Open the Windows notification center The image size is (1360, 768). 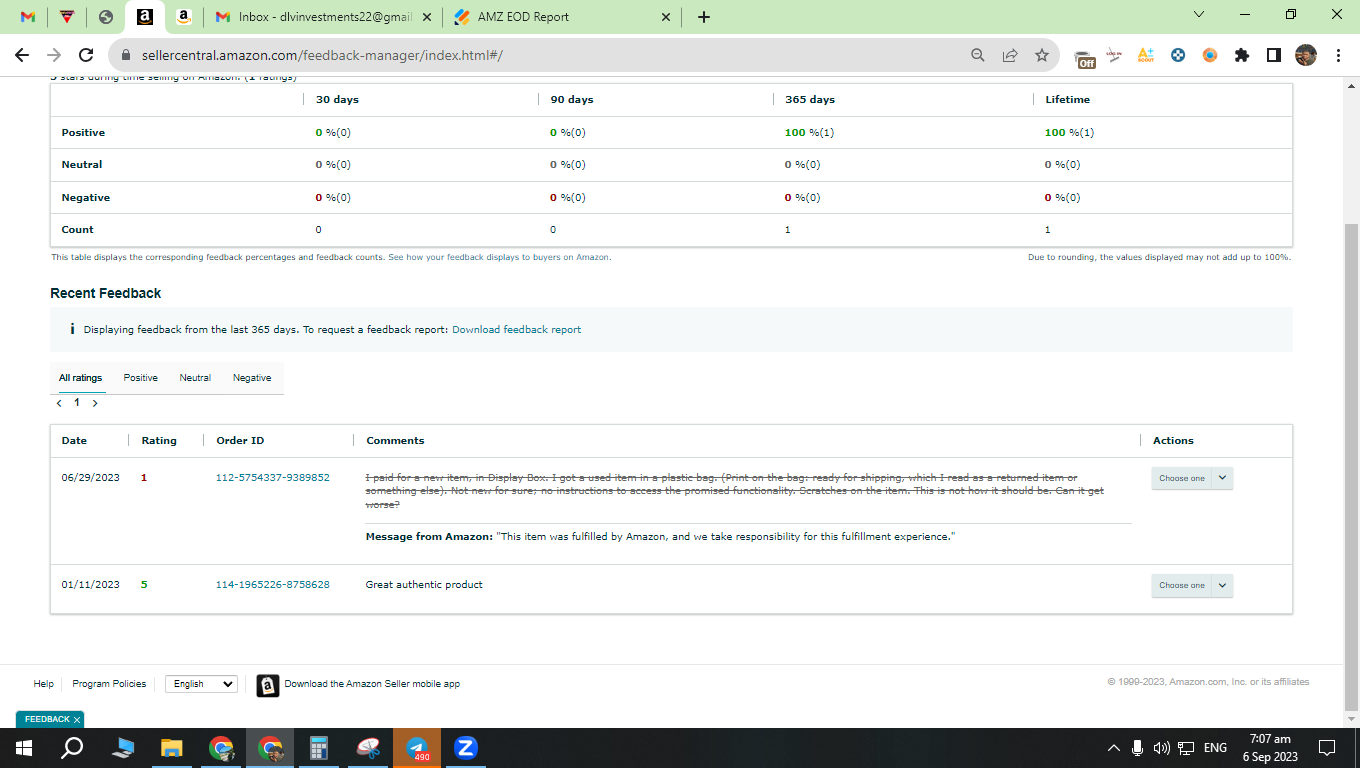[x=1327, y=748]
